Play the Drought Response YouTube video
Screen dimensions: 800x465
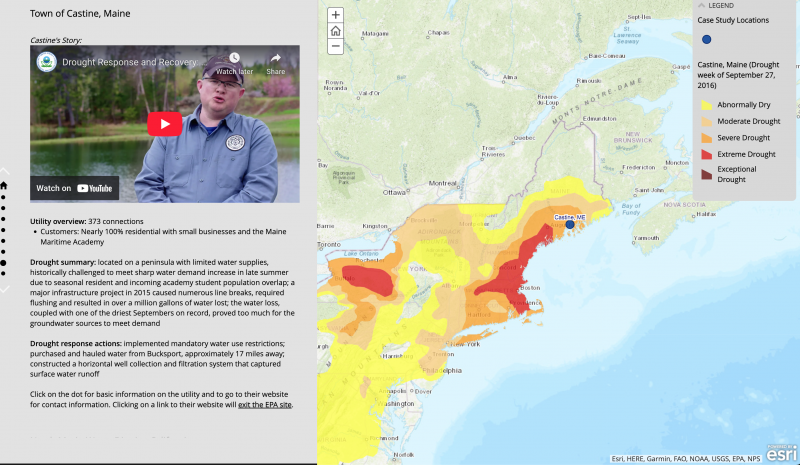pos(165,123)
